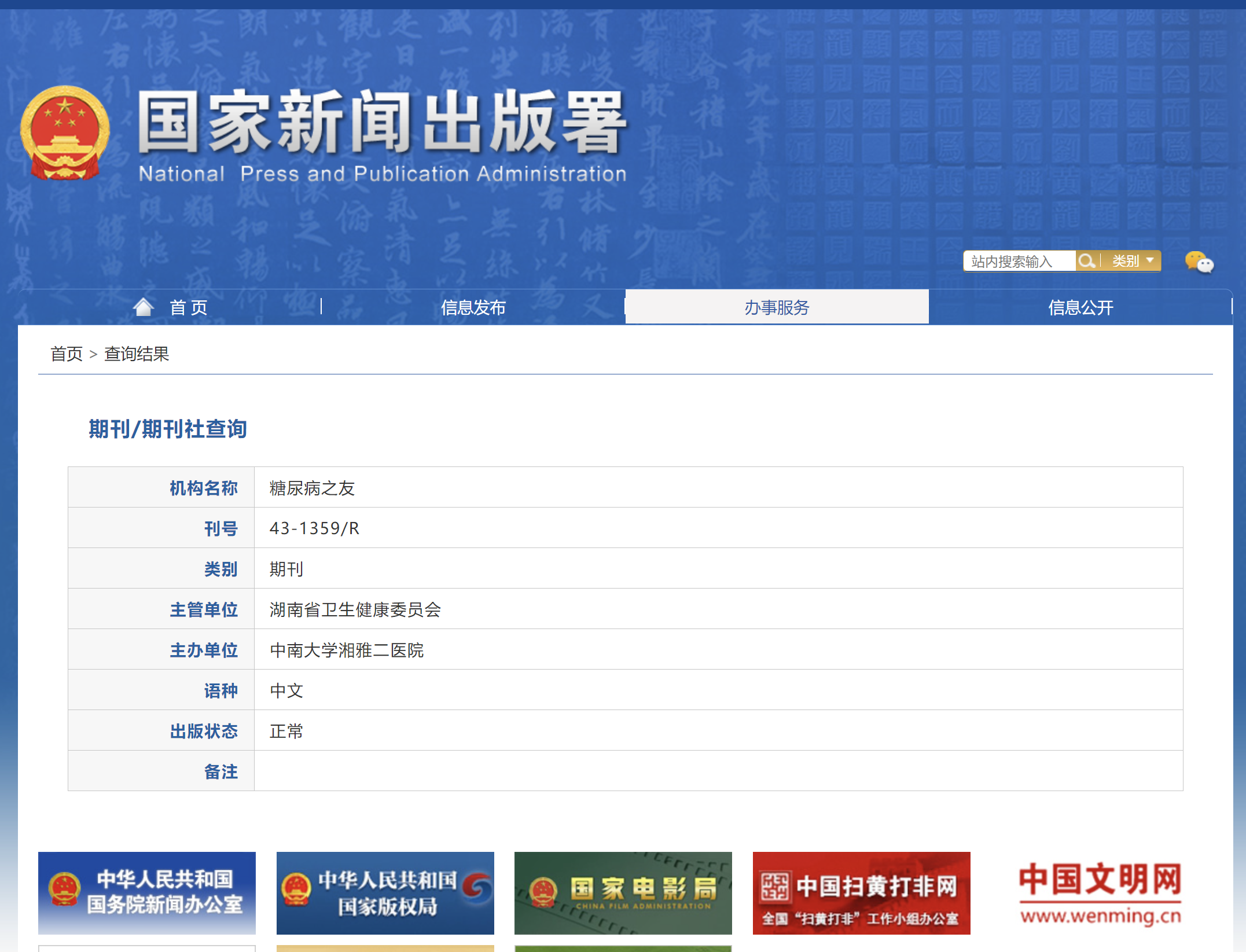Image resolution: width=1246 pixels, height=952 pixels.
Task: Click the 期刊 category value
Action: coord(286,569)
